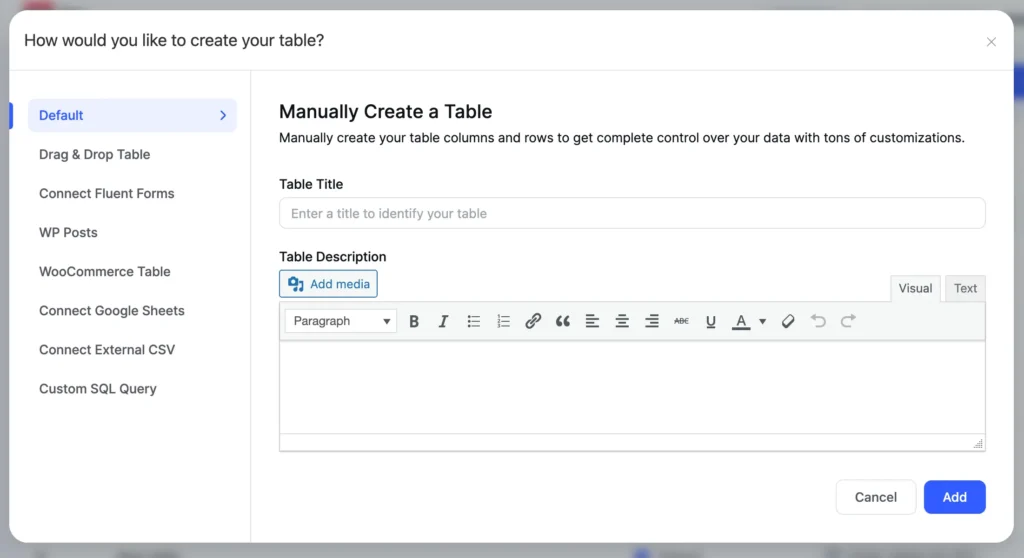This screenshot has width=1024, height=558.
Task: Open the Paragraph format dropdown
Action: coord(341,321)
